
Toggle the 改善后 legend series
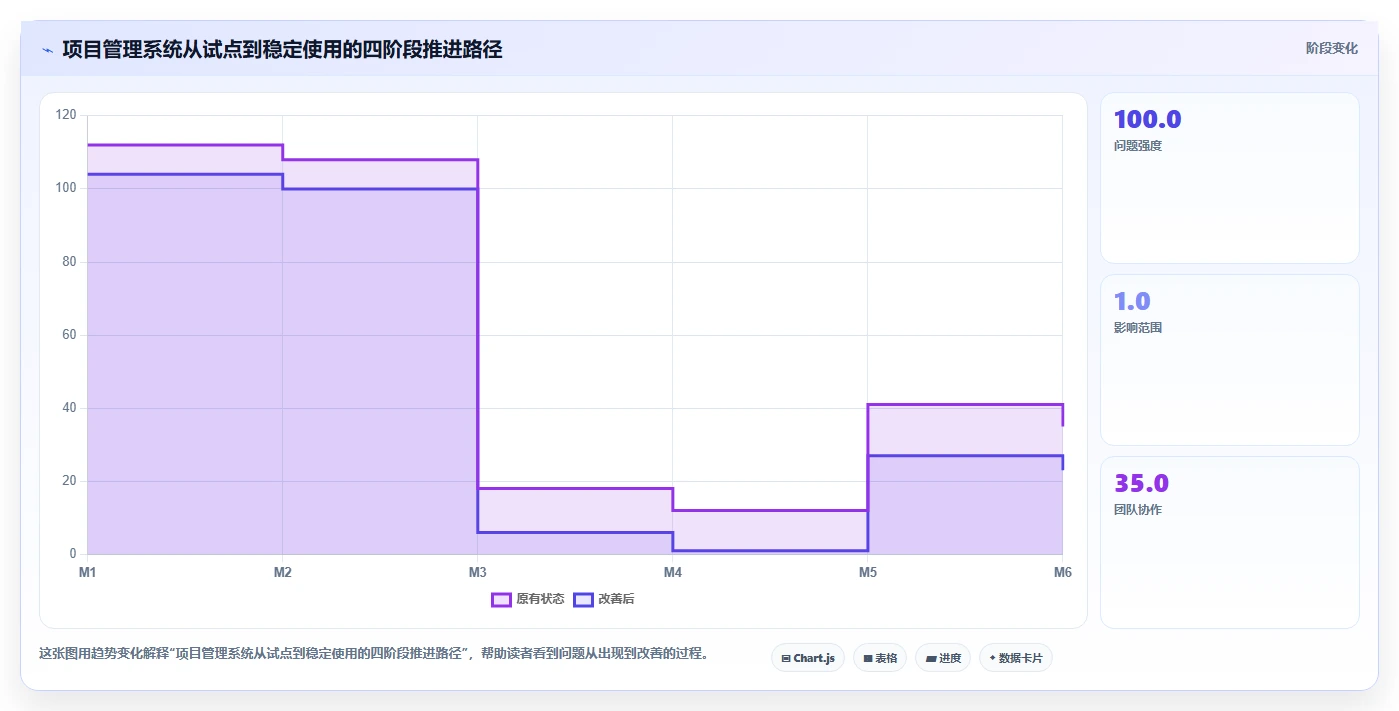pos(604,599)
